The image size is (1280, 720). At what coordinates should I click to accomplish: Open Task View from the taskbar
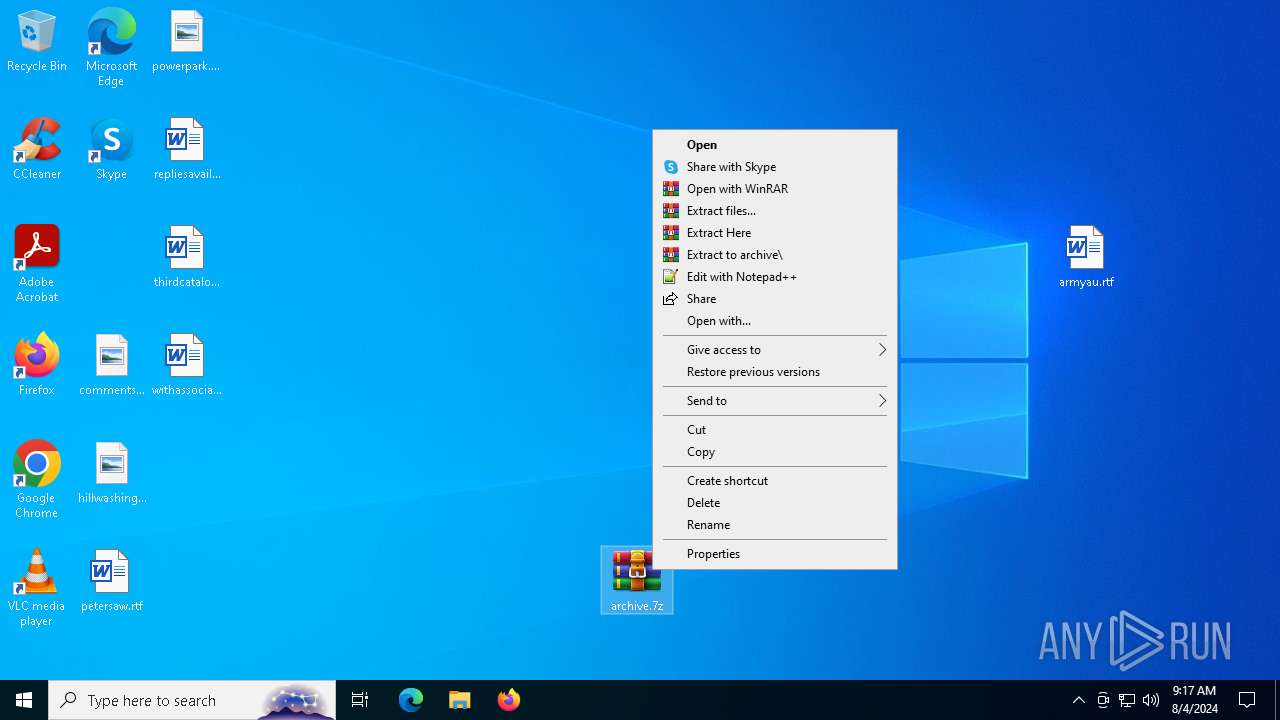pyautogui.click(x=360, y=700)
